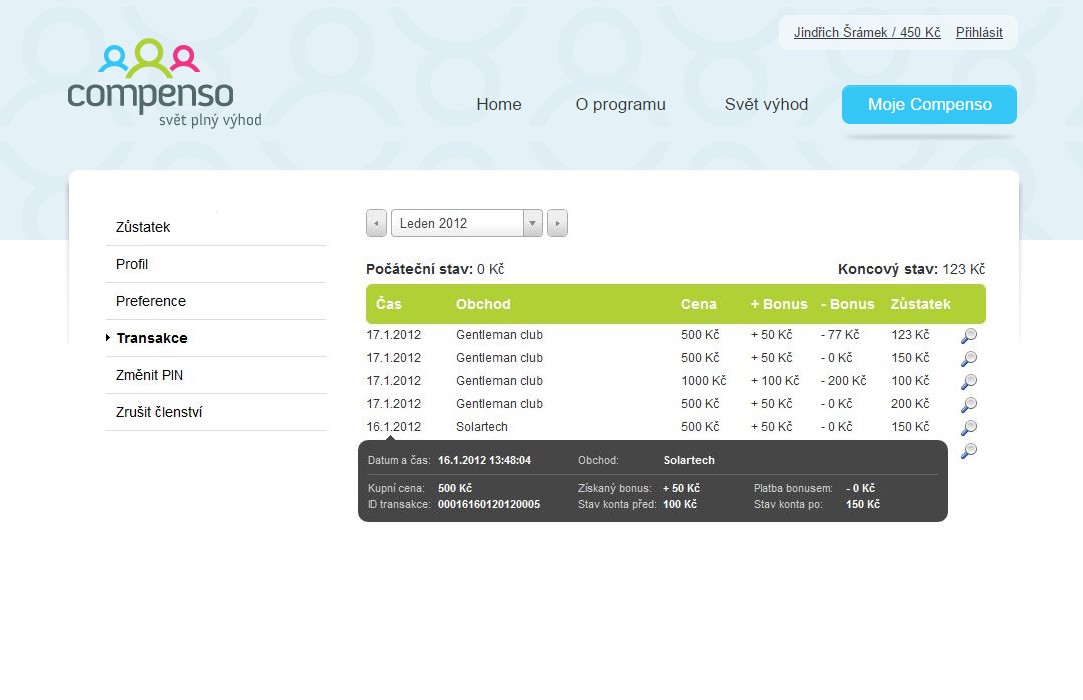Viewport: 1083px width, 700px height.
Task: Click the Obchod column header
Action: tap(483, 304)
